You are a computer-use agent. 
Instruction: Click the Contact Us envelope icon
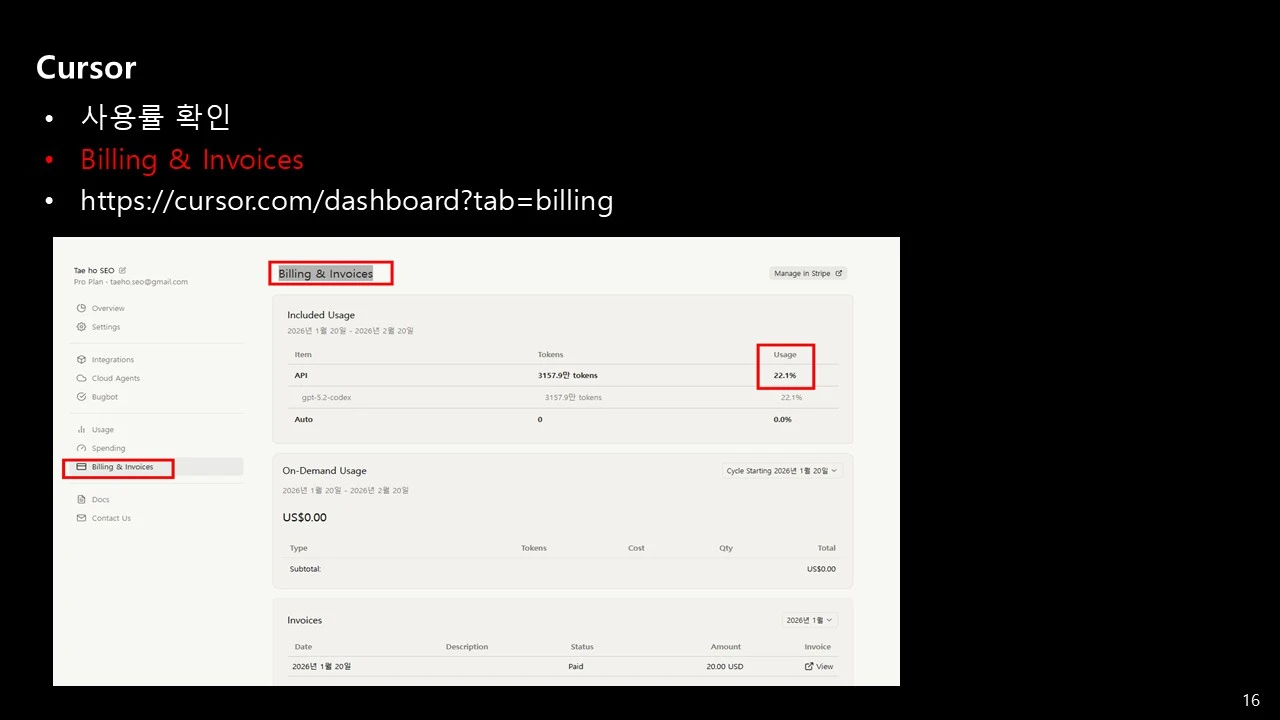click(81, 518)
